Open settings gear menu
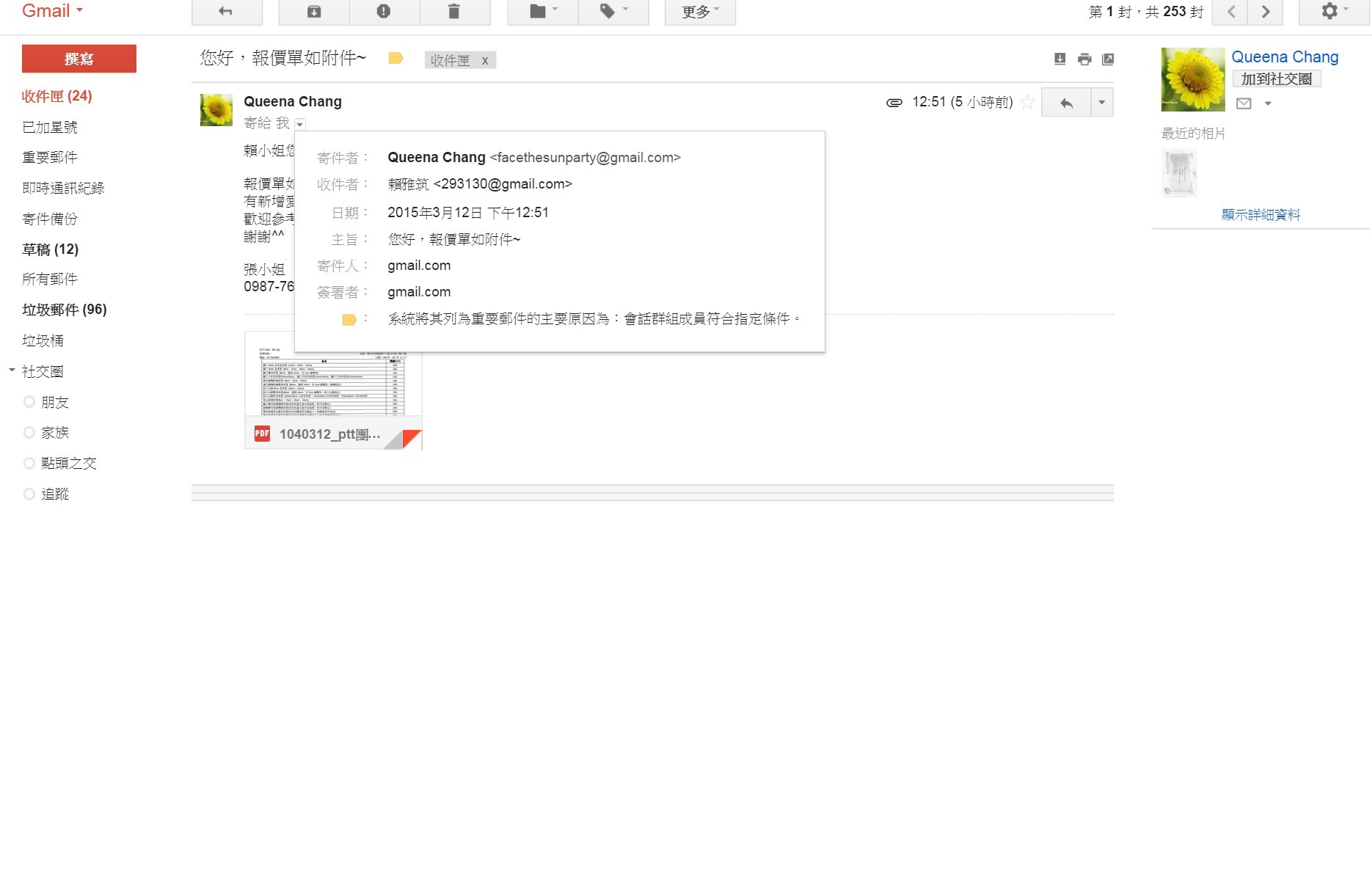 tap(1334, 12)
